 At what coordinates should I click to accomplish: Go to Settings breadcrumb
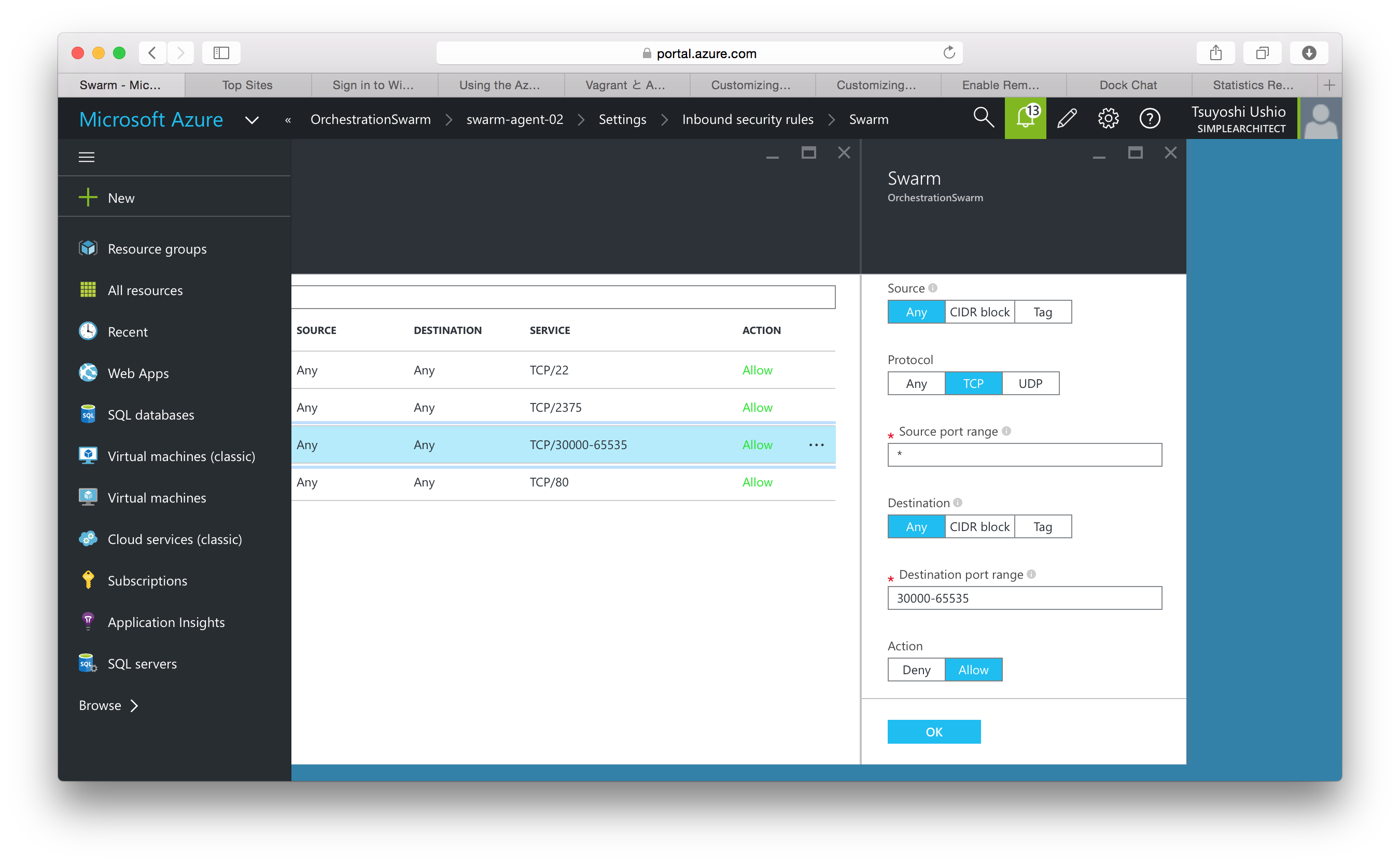coord(622,119)
